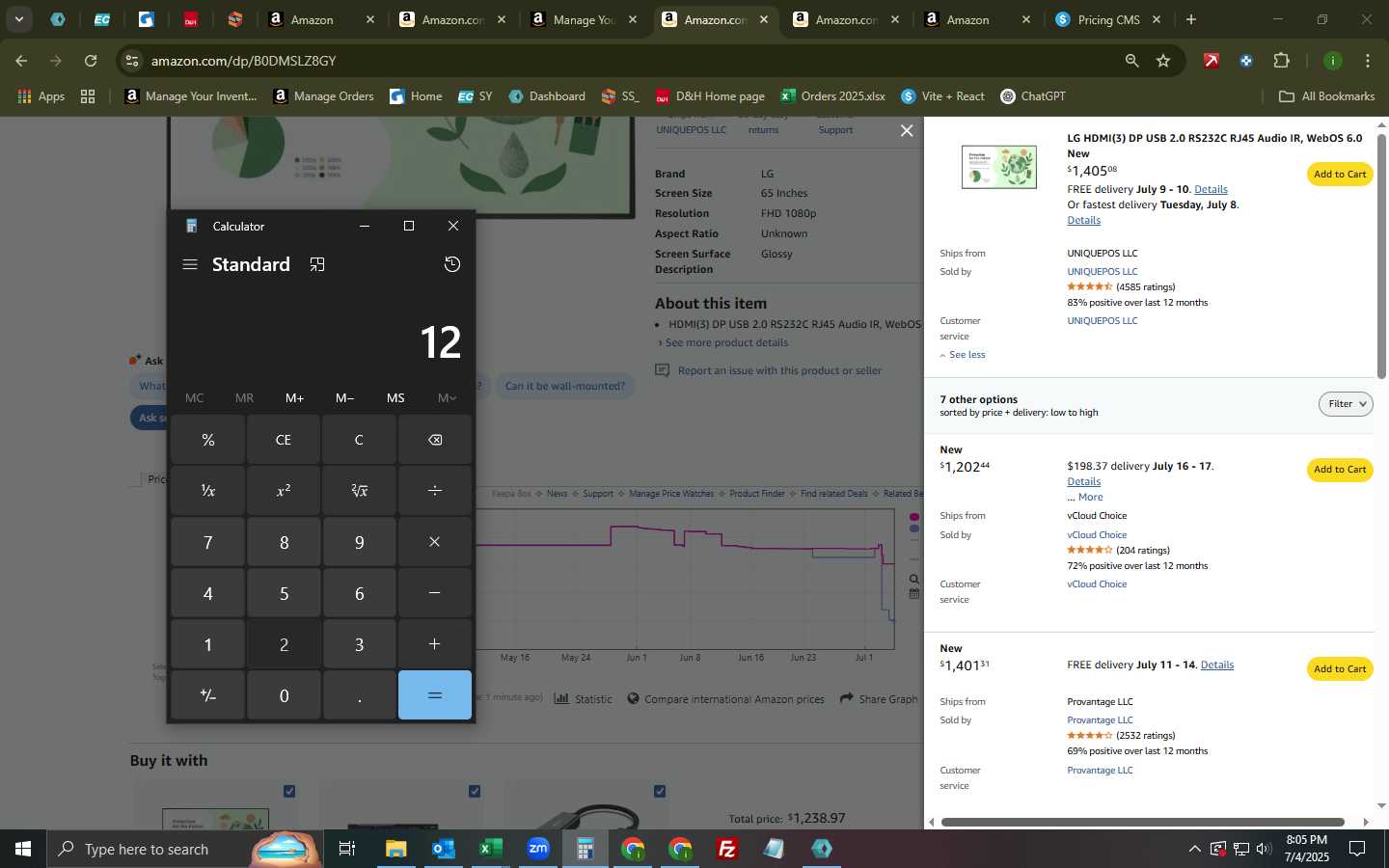Open Compare international Amazon prices
Screen dimensions: 1389x868
[734, 699]
